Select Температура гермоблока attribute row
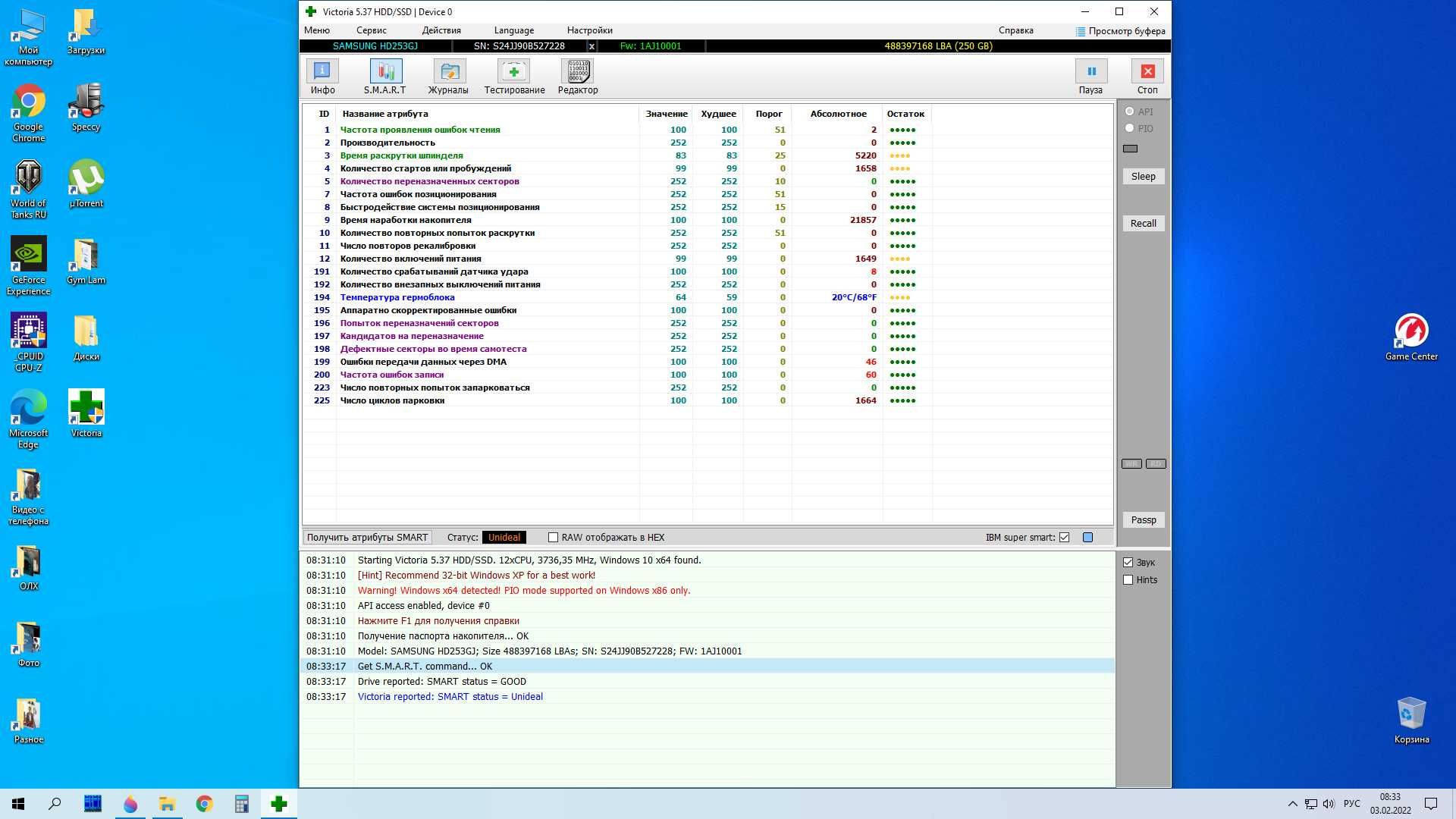Image resolution: width=1456 pixels, height=819 pixels. click(708, 297)
